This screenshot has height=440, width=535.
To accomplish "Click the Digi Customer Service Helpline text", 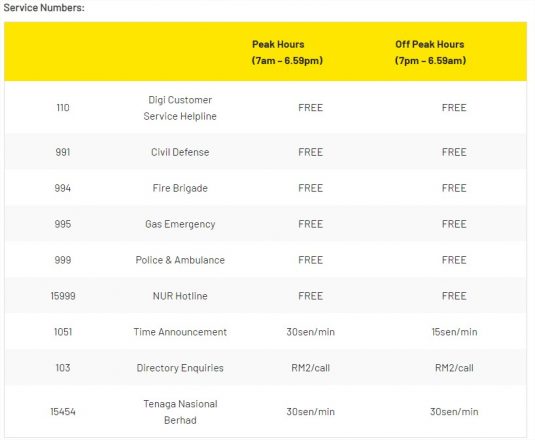I will pyautogui.click(x=180, y=108).
